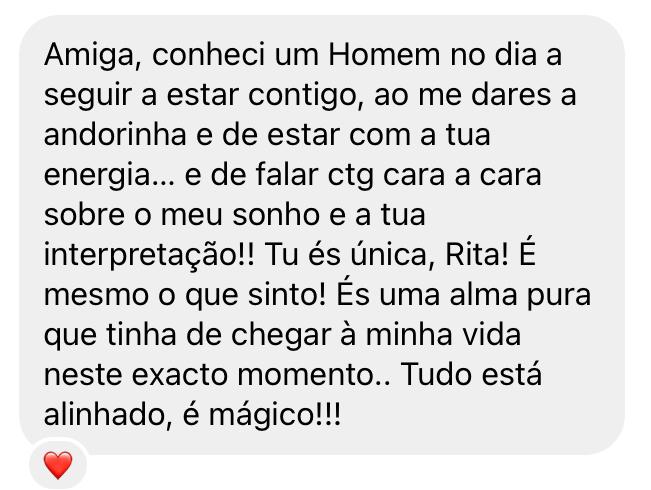Click the word 'andorinha' in message
The image size is (651, 490).
pyautogui.click(x=115, y=135)
